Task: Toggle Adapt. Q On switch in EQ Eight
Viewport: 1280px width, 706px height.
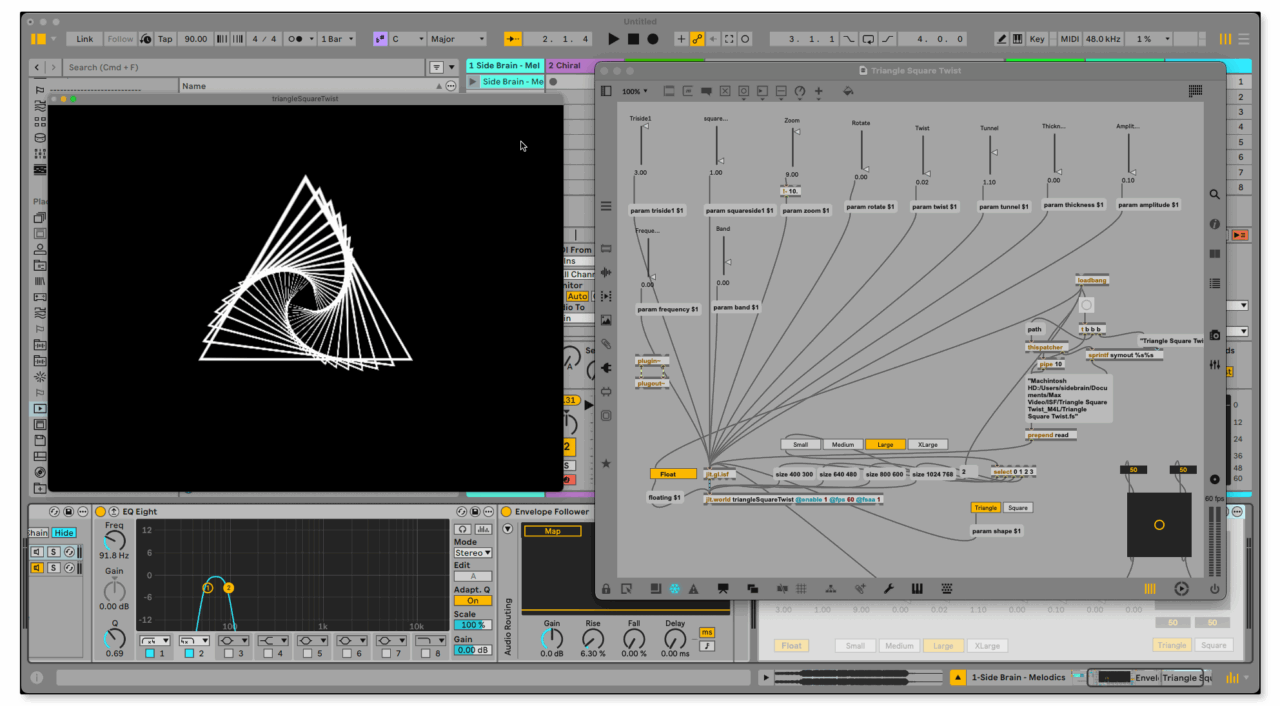Action: tap(472, 601)
